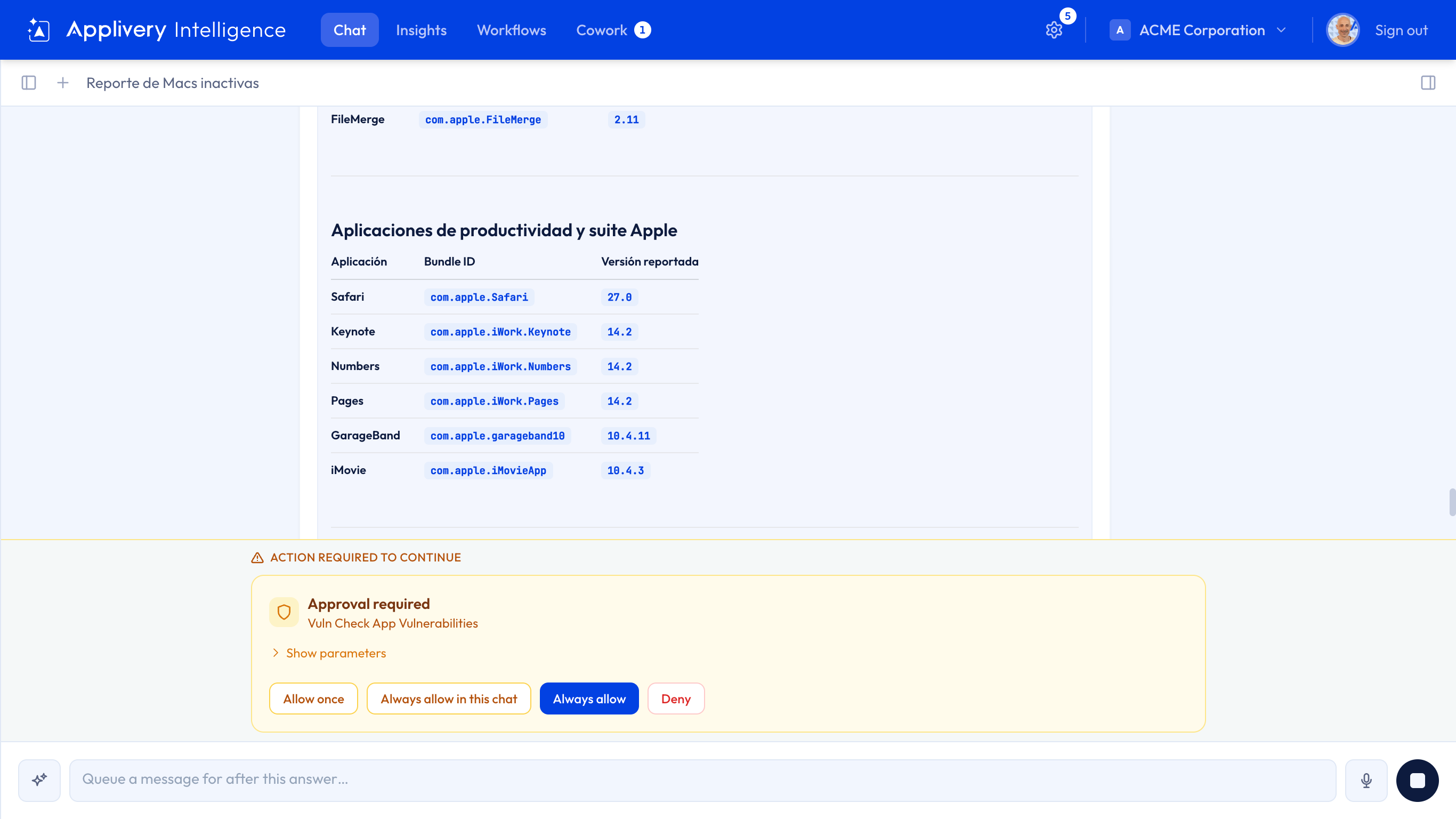Click the Bundle ID column header
Image resolution: width=1456 pixels, height=819 pixels.
(449, 261)
